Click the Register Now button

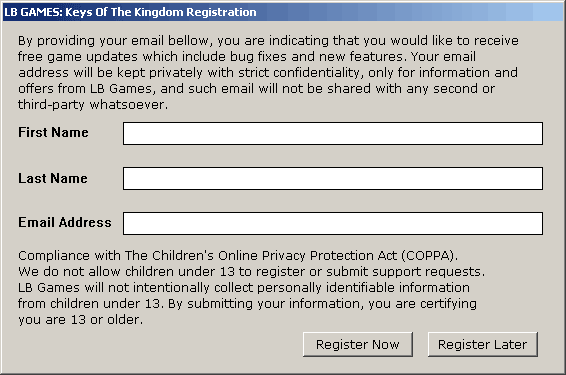(358, 344)
